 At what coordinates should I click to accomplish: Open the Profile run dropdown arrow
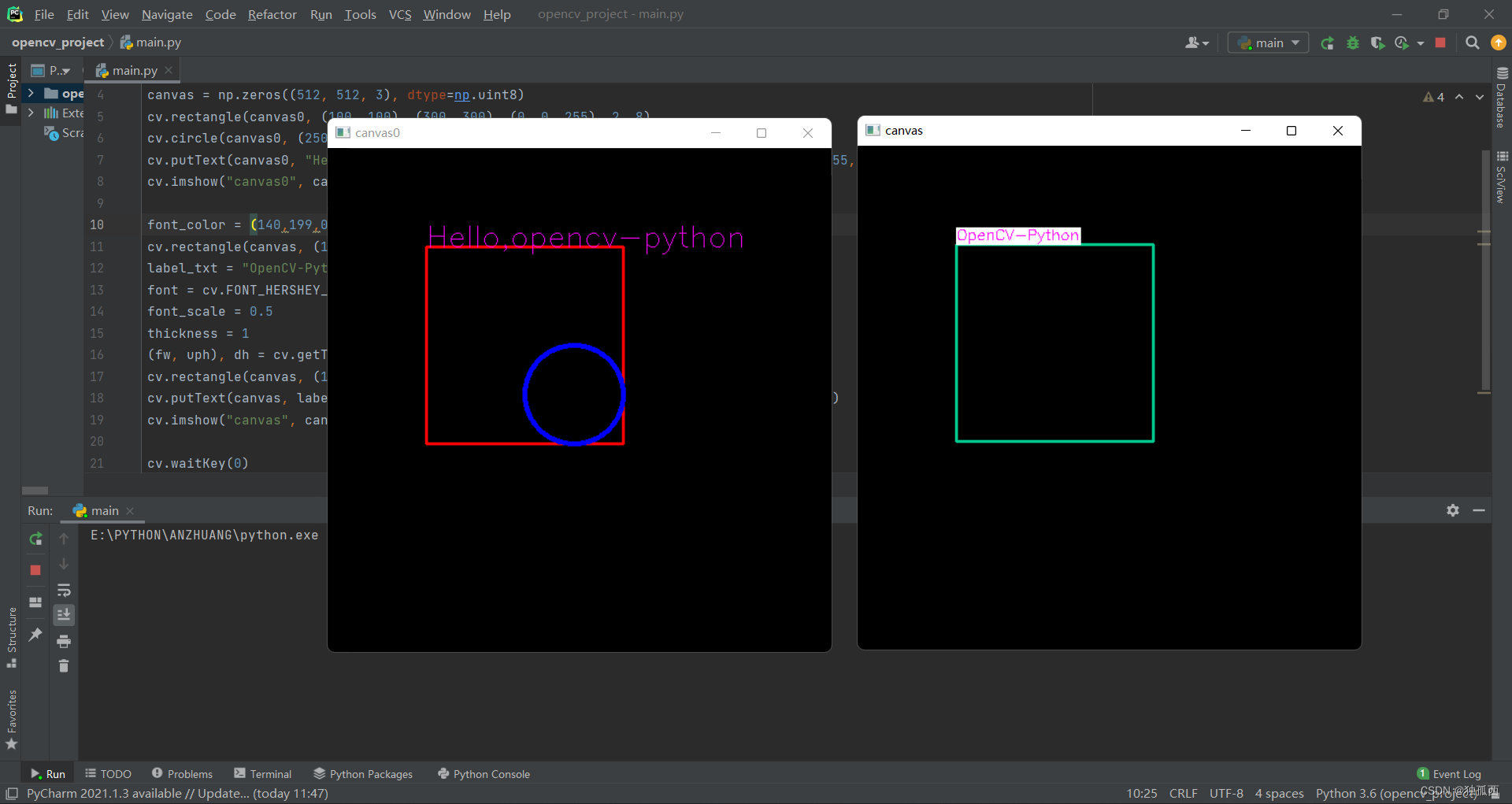(1421, 43)
